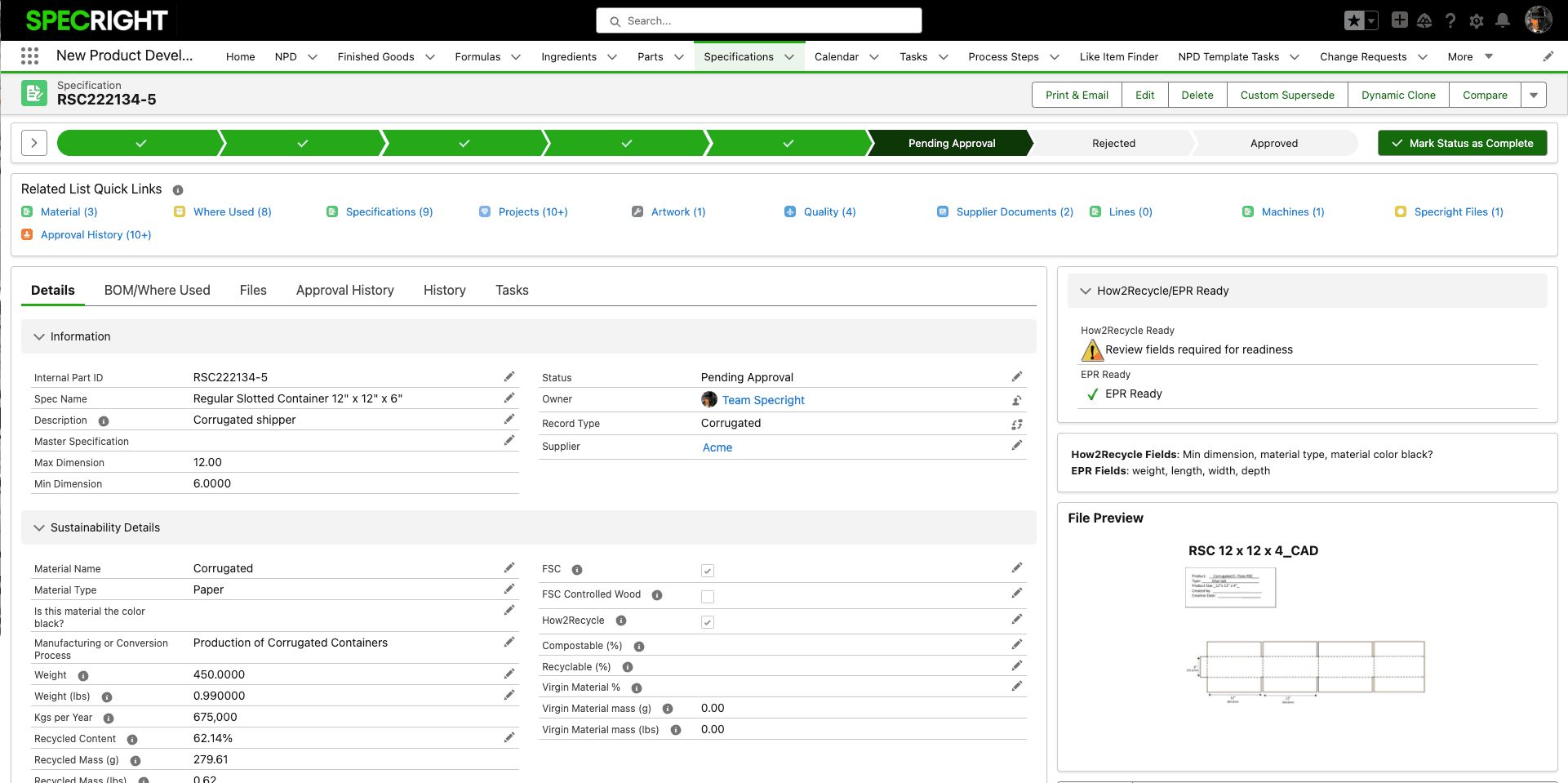Open the user profile avatar
This screenshot has height=783, width=1568.
pyautogui.click(x=1539, y=20)
